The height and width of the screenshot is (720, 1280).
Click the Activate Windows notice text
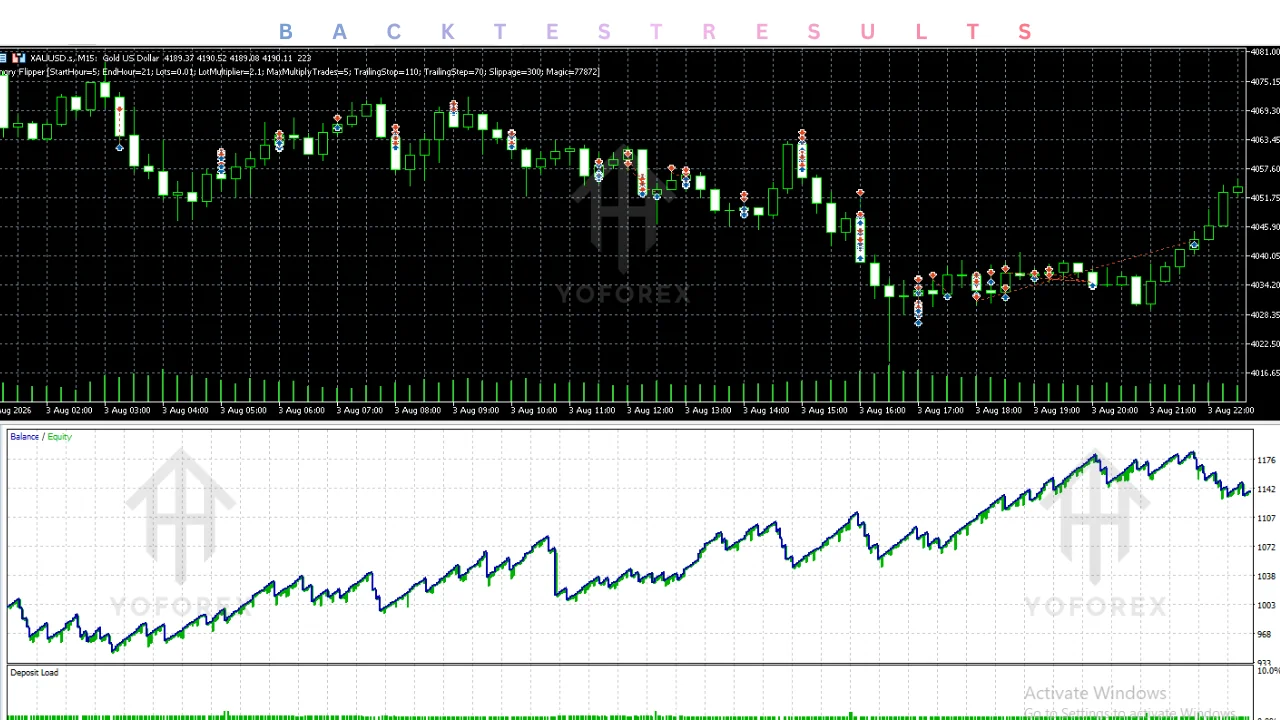click(1095, 693)
